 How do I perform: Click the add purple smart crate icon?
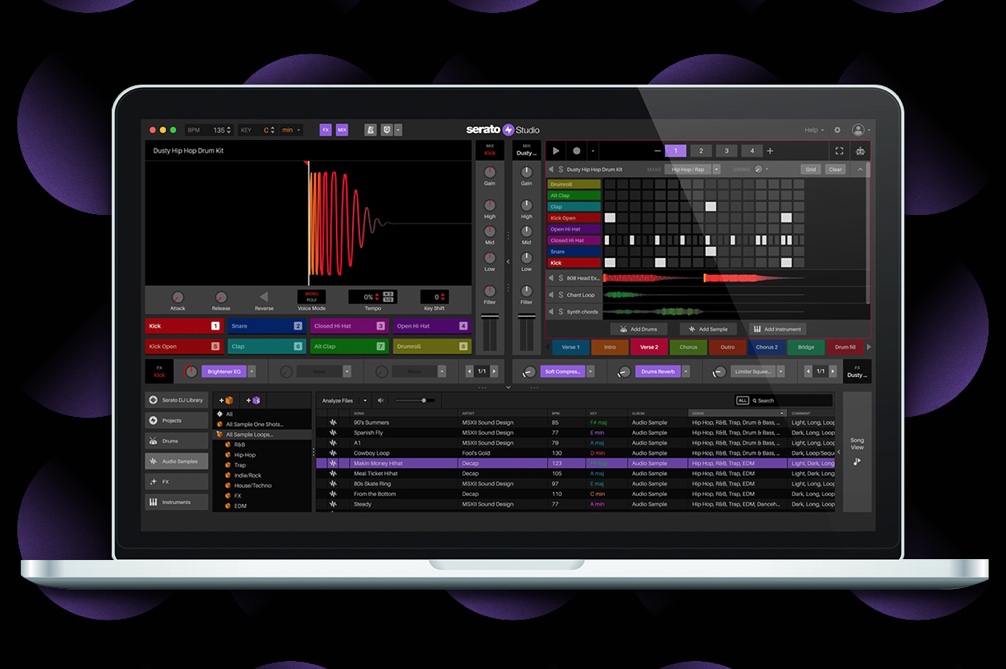point(253,400)
